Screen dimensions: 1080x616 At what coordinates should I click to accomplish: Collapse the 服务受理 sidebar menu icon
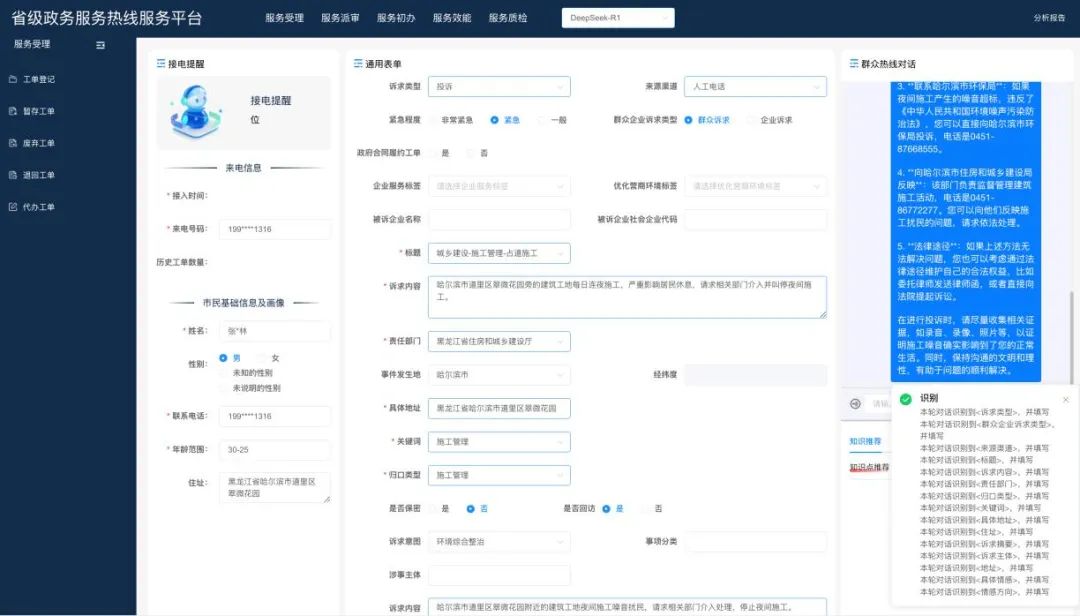coord(100,45)
